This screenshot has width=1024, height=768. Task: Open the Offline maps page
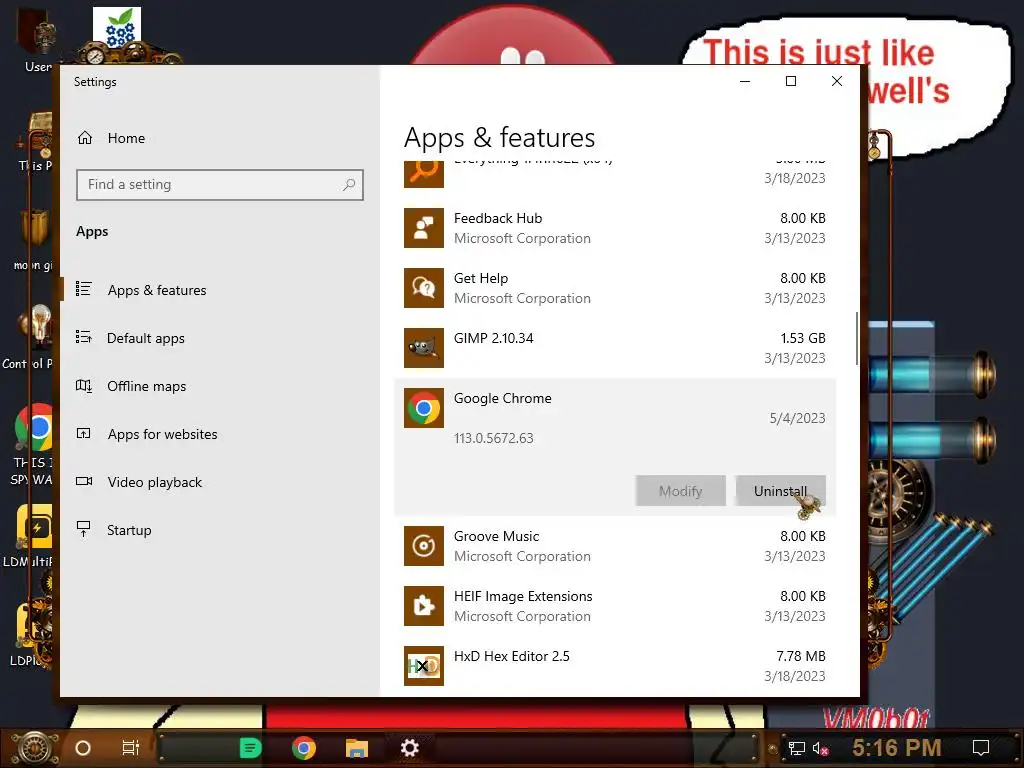coord(146,386)
